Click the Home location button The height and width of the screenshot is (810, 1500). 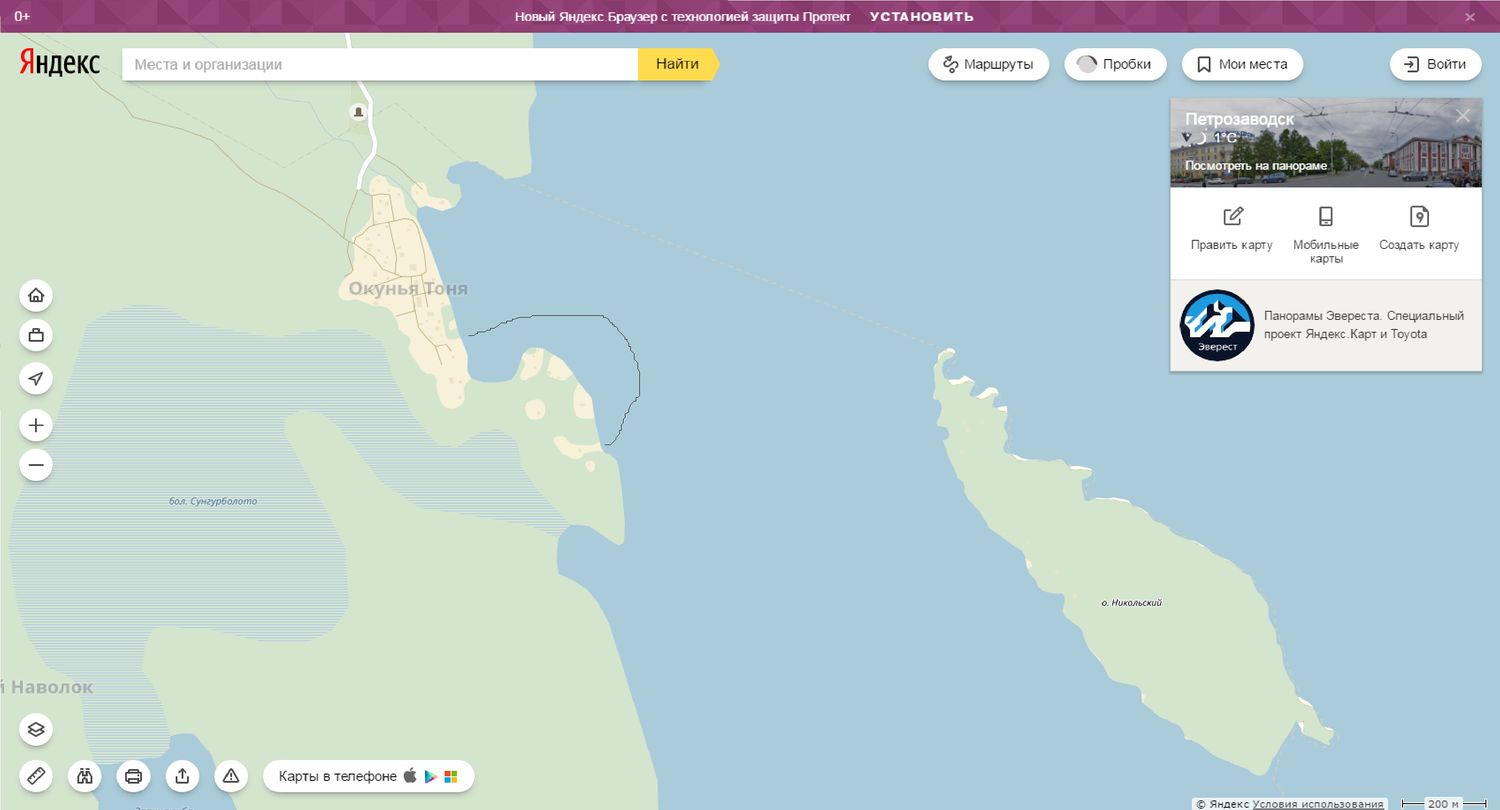tap(36, 295)
